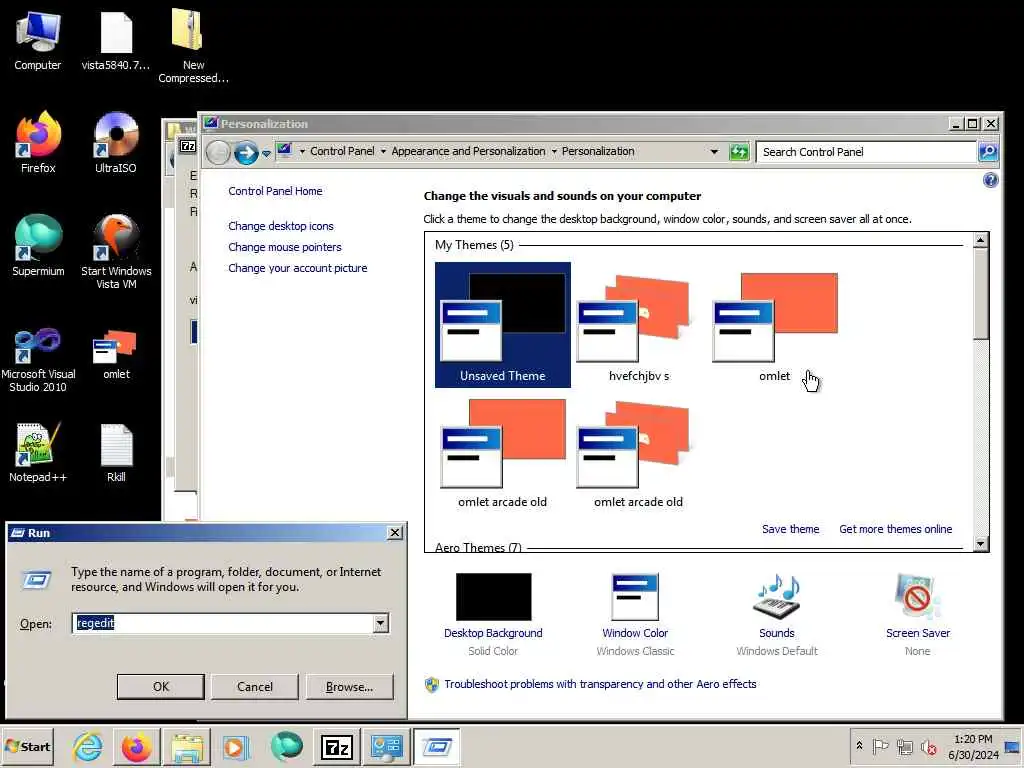Switch to Control Panel taskbar button
1024x768 pixels.
(387, 746)
